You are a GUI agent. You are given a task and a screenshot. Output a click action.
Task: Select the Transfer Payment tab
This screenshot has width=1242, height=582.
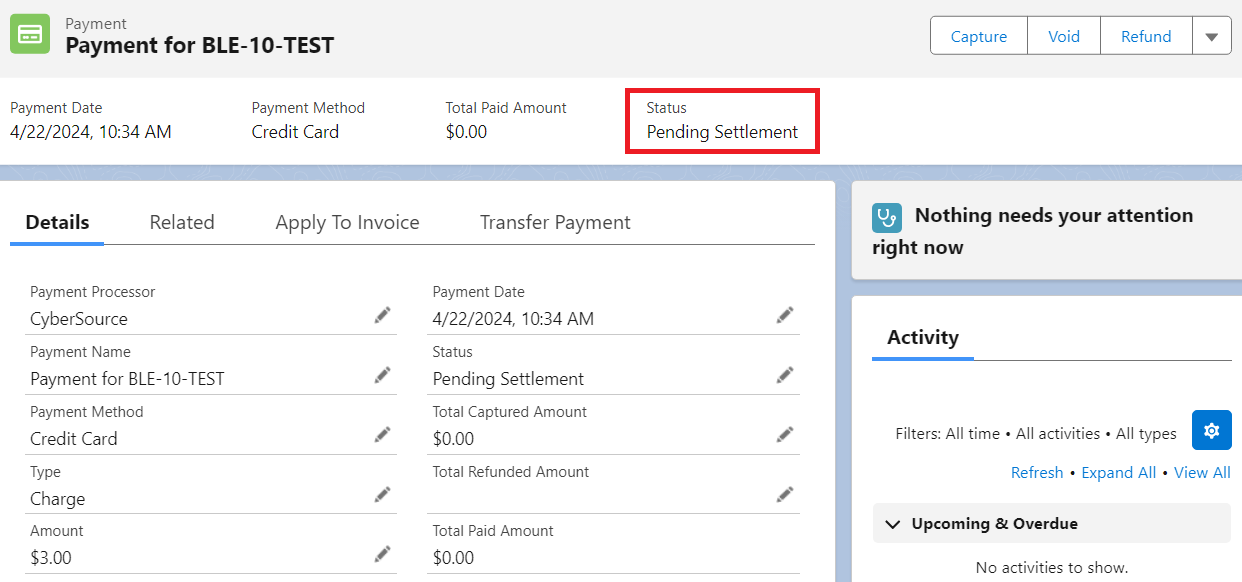point(555,222)
